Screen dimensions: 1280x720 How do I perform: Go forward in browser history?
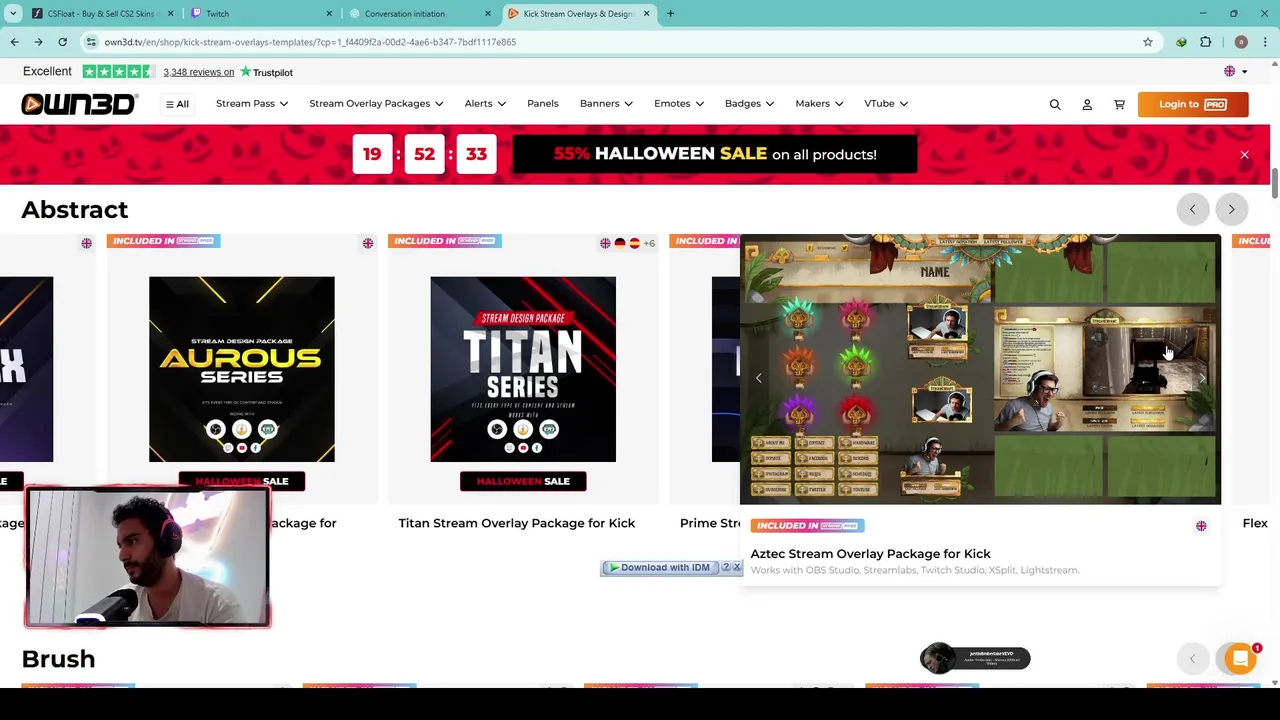(38, 42)
